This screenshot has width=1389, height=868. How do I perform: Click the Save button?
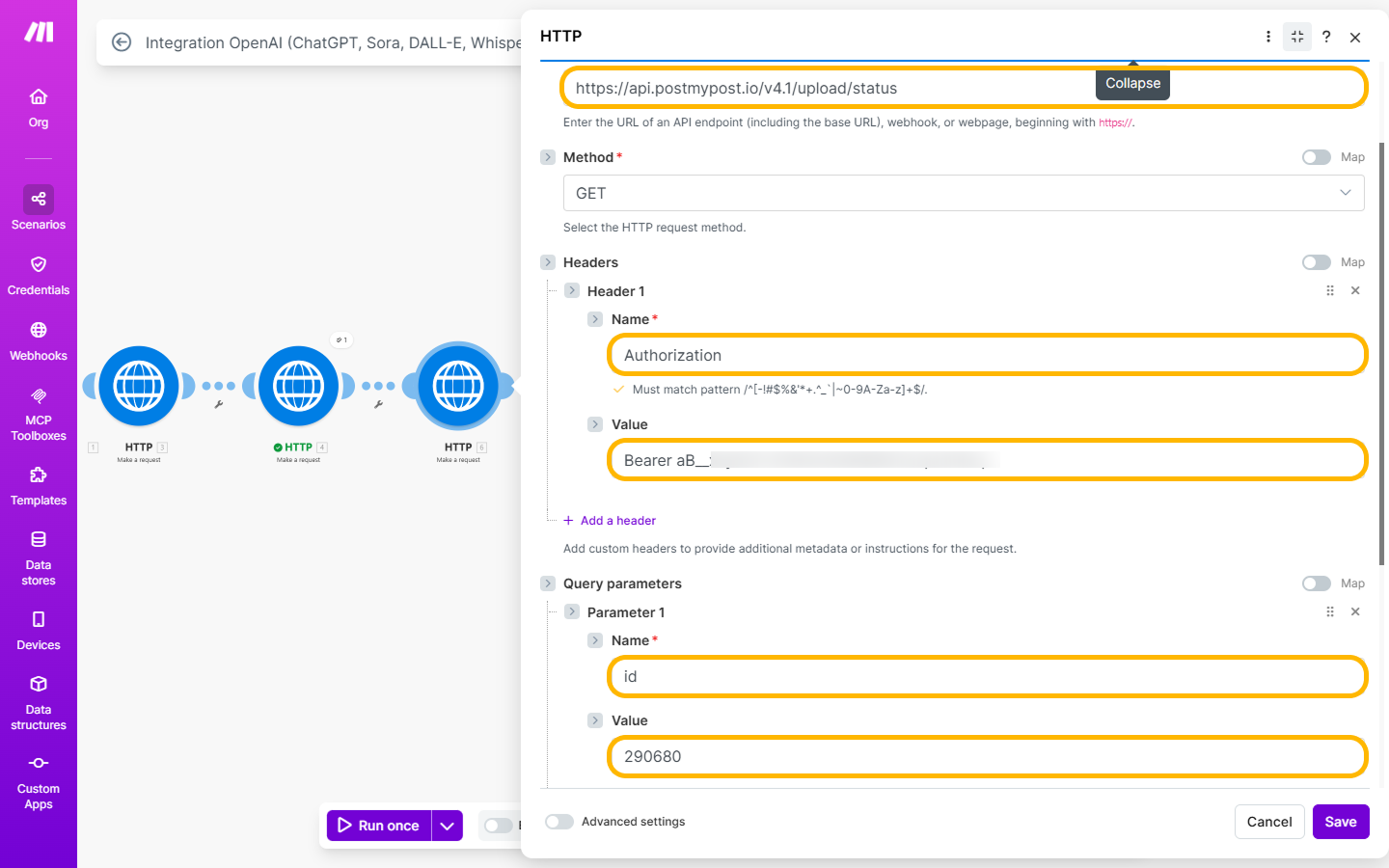(1340, 822)
